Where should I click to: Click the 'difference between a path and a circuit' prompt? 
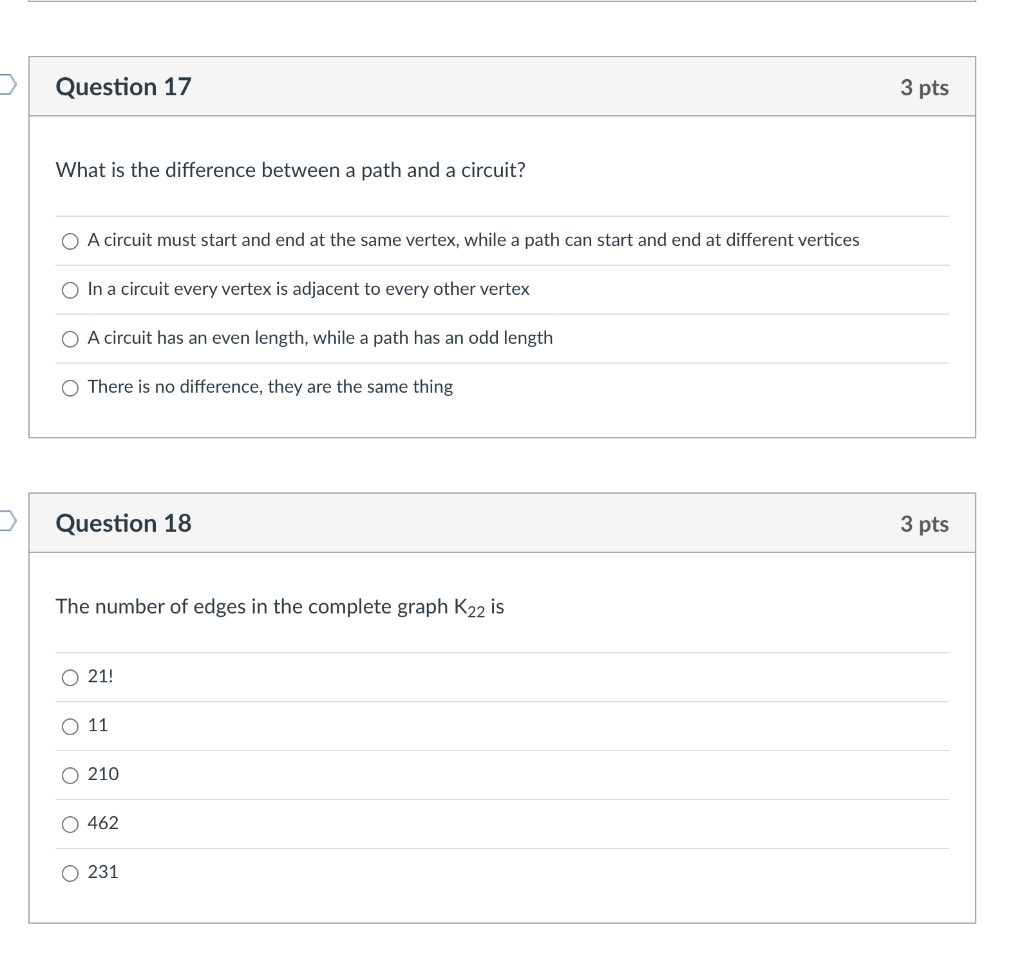pos(291,170)
